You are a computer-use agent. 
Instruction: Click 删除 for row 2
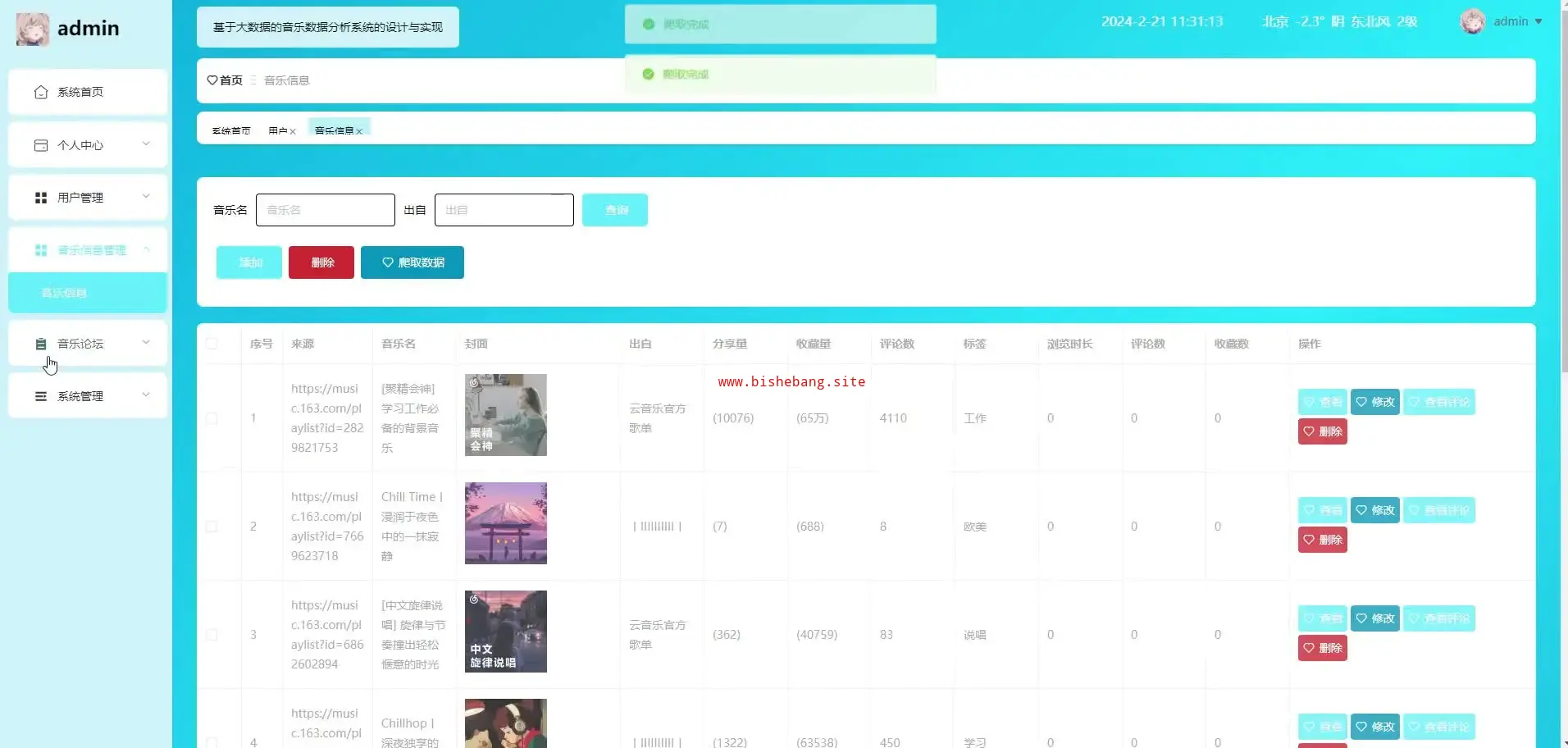1323,540
